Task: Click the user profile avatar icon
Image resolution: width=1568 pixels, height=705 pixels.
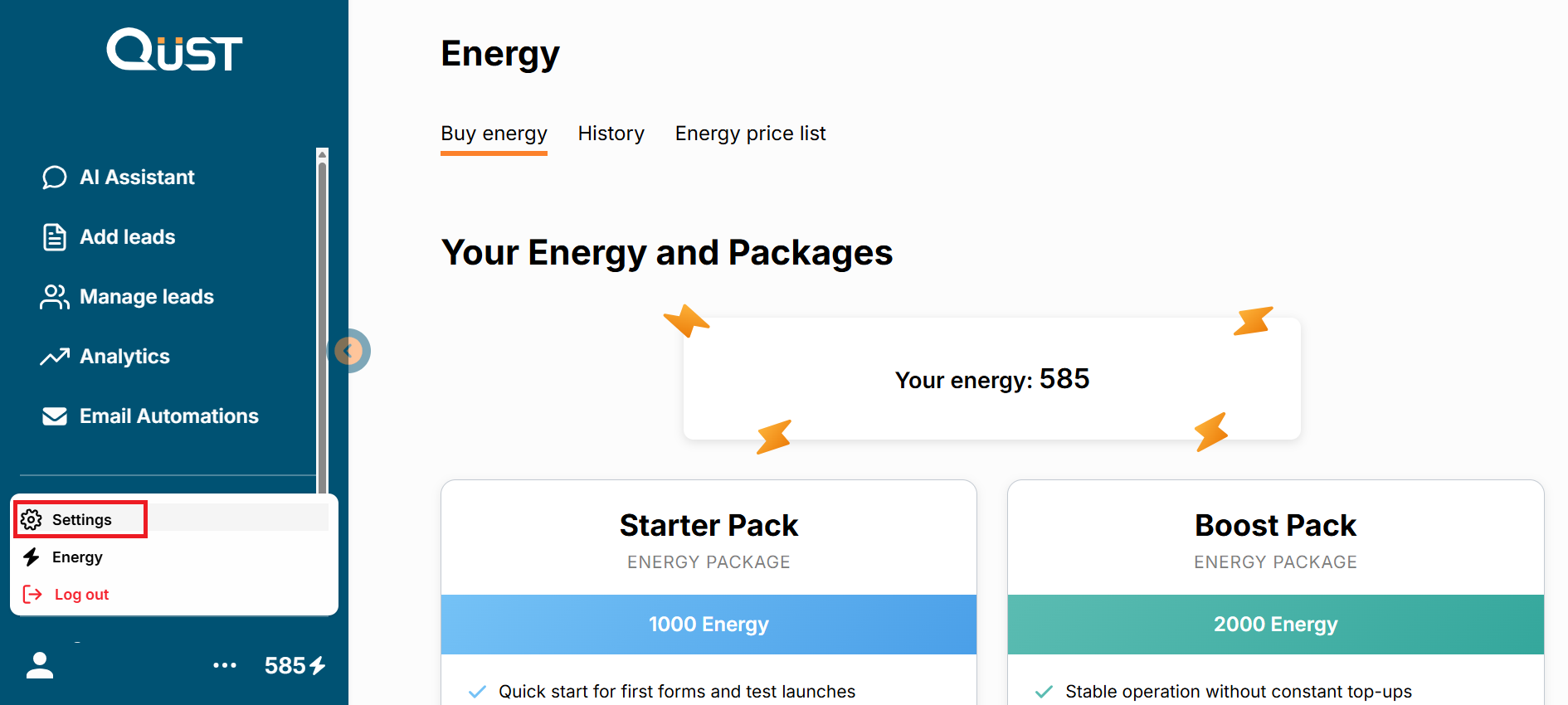Action: point(40,665)
